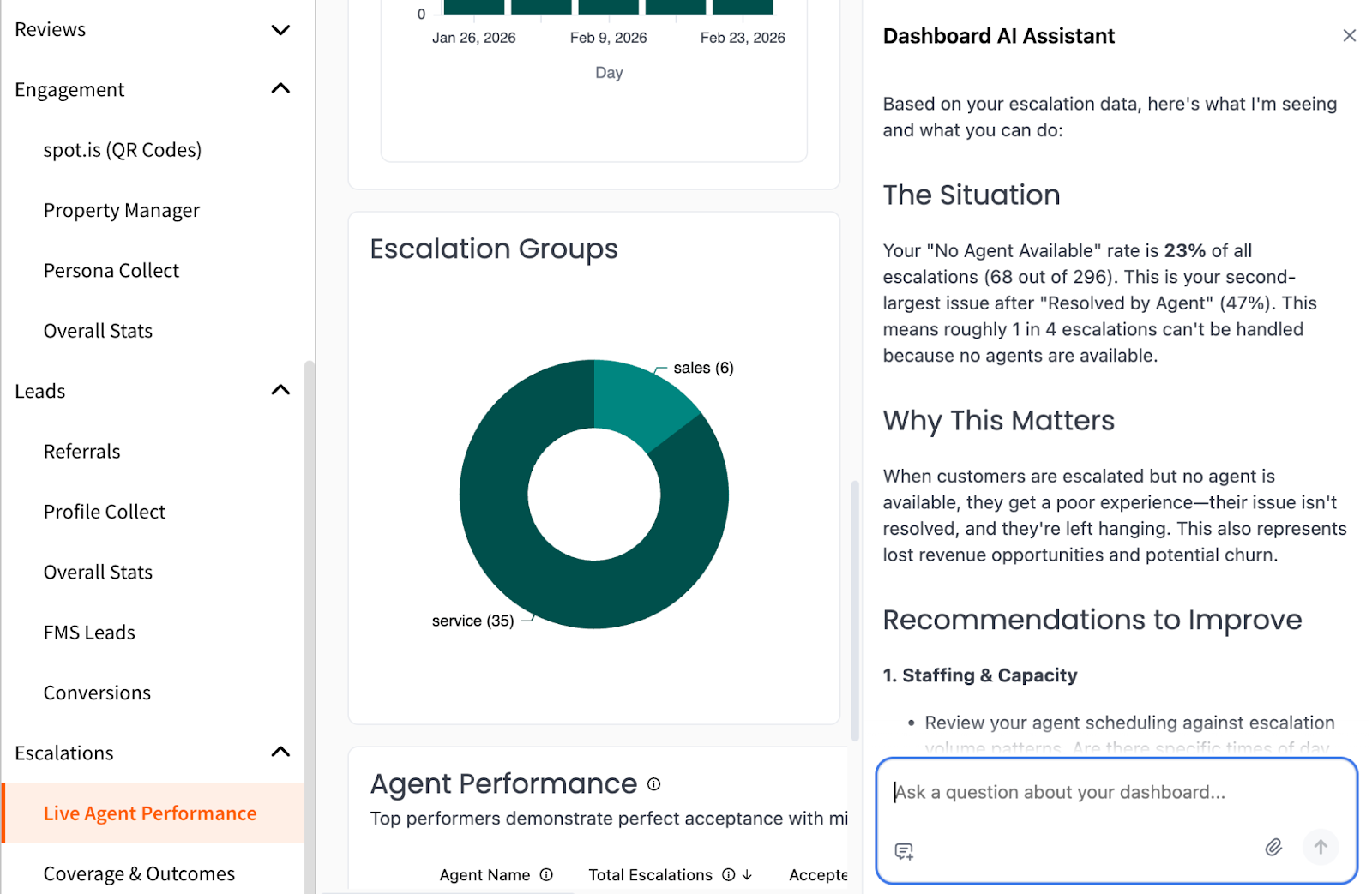Screen dimensions: 1372x894
Task: Open Overall Stats under Engagement
Action: pos(98,331)
